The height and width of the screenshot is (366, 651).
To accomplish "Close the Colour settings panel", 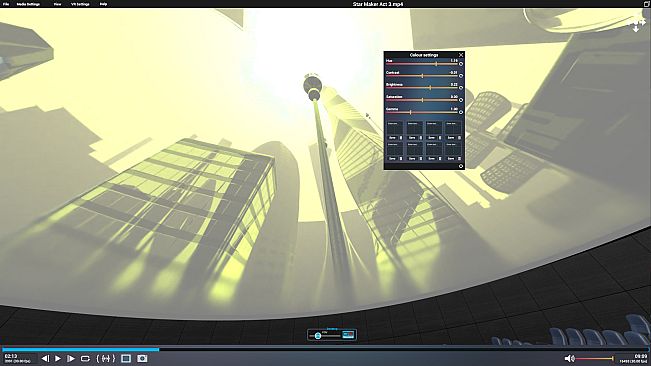I will tap(461, 55).
